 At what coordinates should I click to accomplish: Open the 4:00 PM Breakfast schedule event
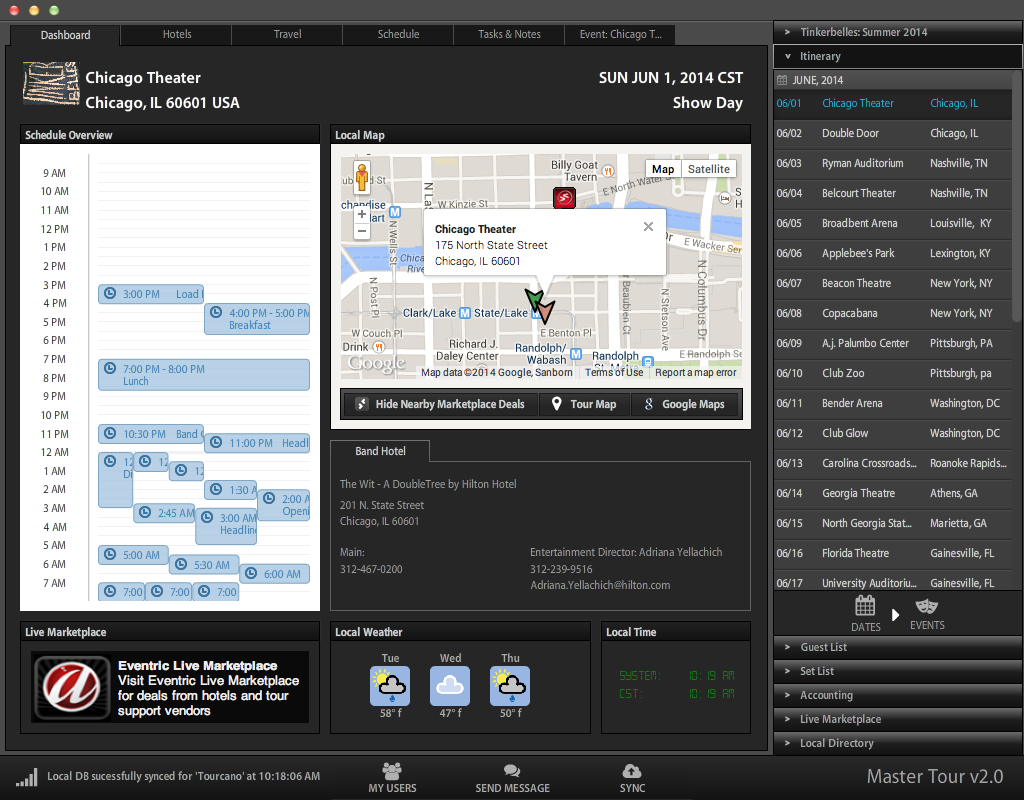[257, 319]
